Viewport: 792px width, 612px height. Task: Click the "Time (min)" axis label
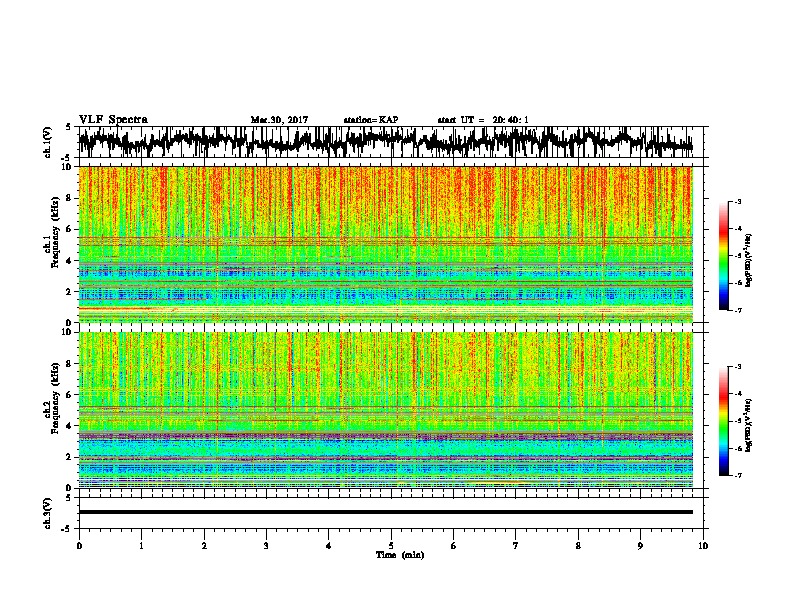[400, 555]
